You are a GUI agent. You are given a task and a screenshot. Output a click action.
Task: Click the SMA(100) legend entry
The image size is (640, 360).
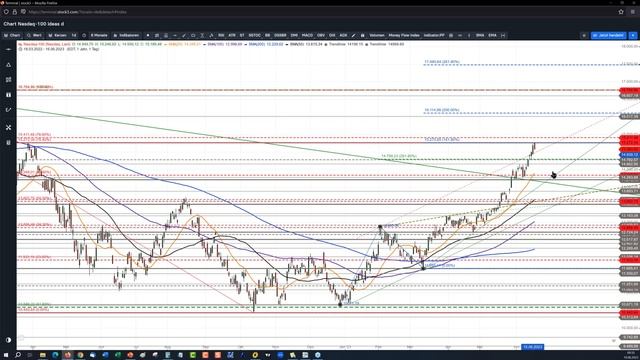pyautogui.click(x=223, y=44)
